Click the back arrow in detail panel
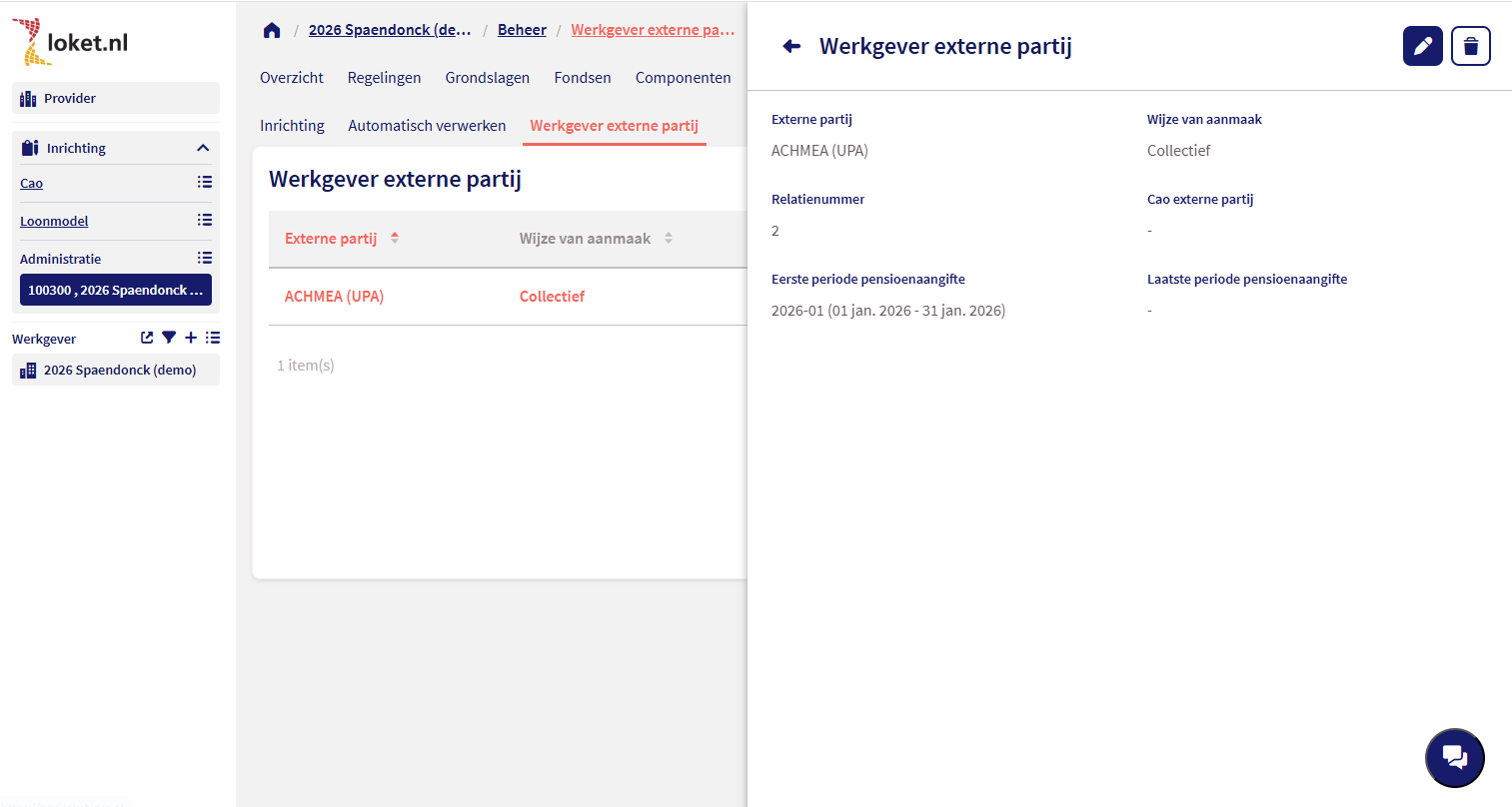 click(x=791, y=46)
